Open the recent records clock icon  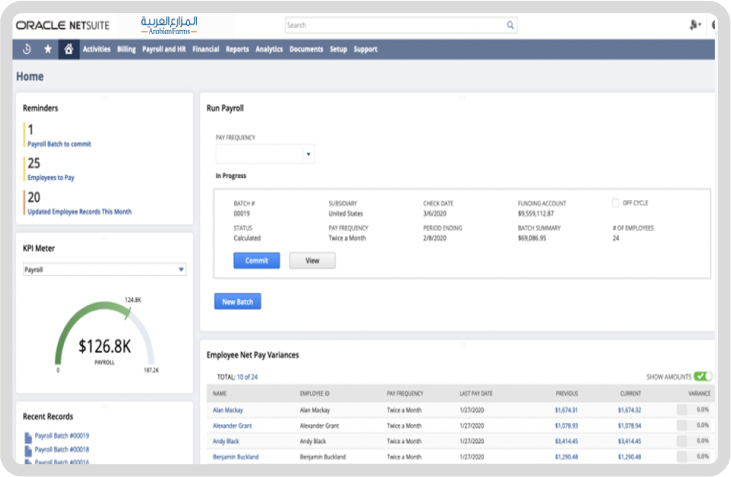click(x=26, y=49)
